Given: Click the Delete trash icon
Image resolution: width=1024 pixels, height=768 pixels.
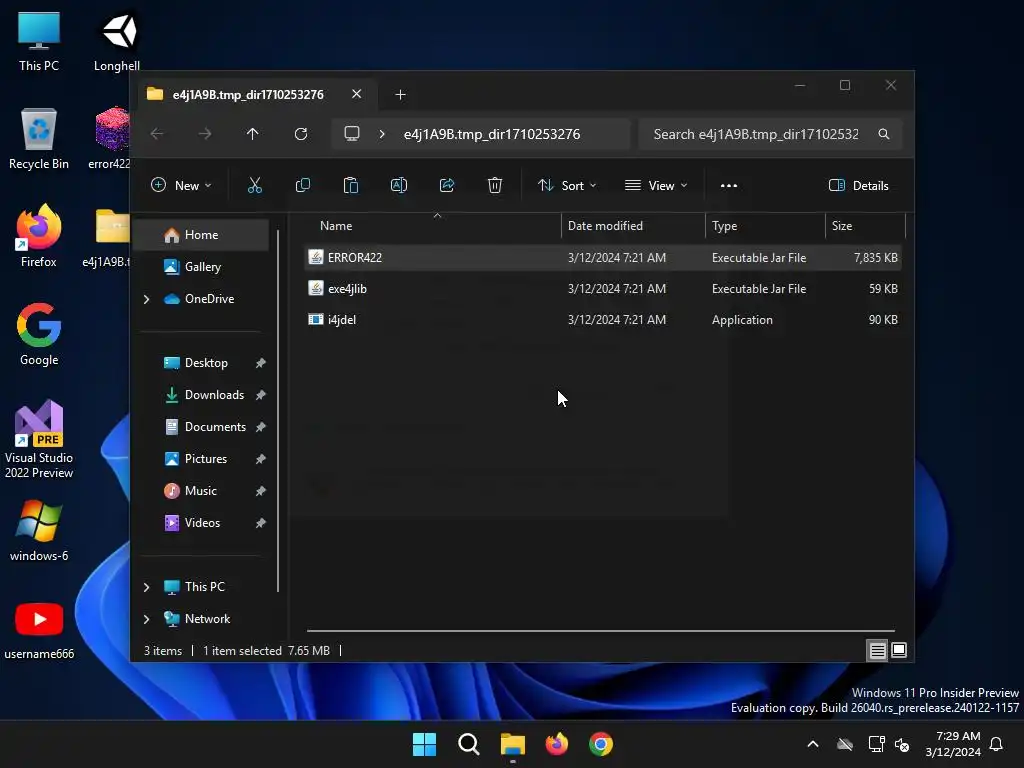Looking at the screenshot, I should coord(495,185).
